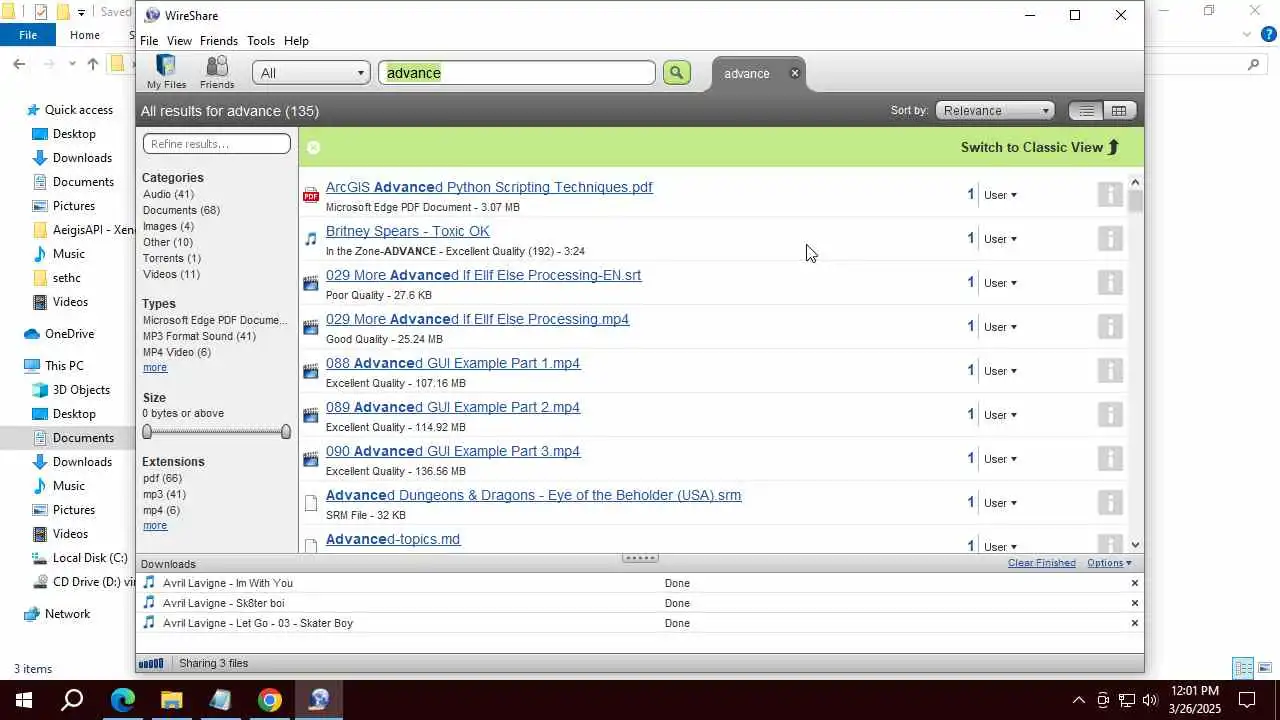
Task: Filter by Audio (41) category
Action: click(x=168, y=194)
